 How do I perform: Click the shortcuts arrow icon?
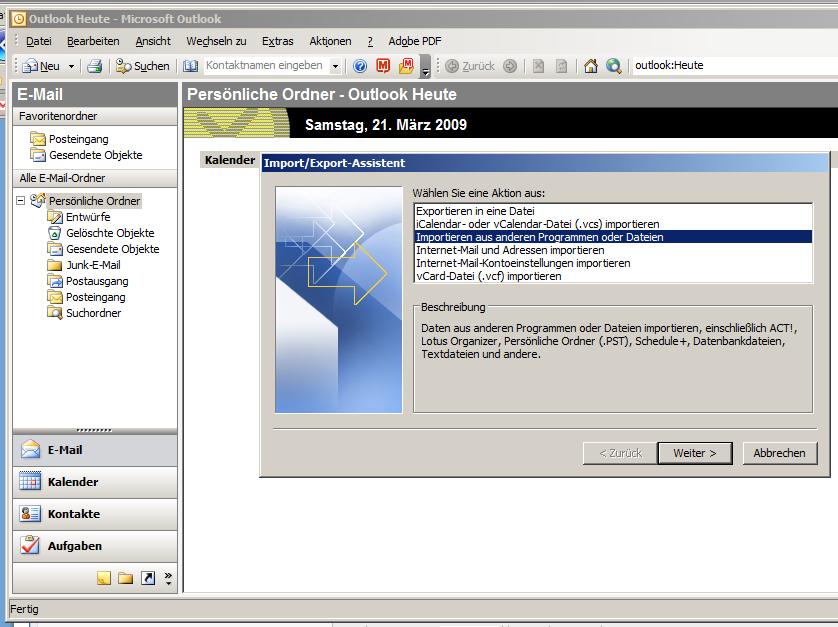pyautogui.click(x=148, y=578)
